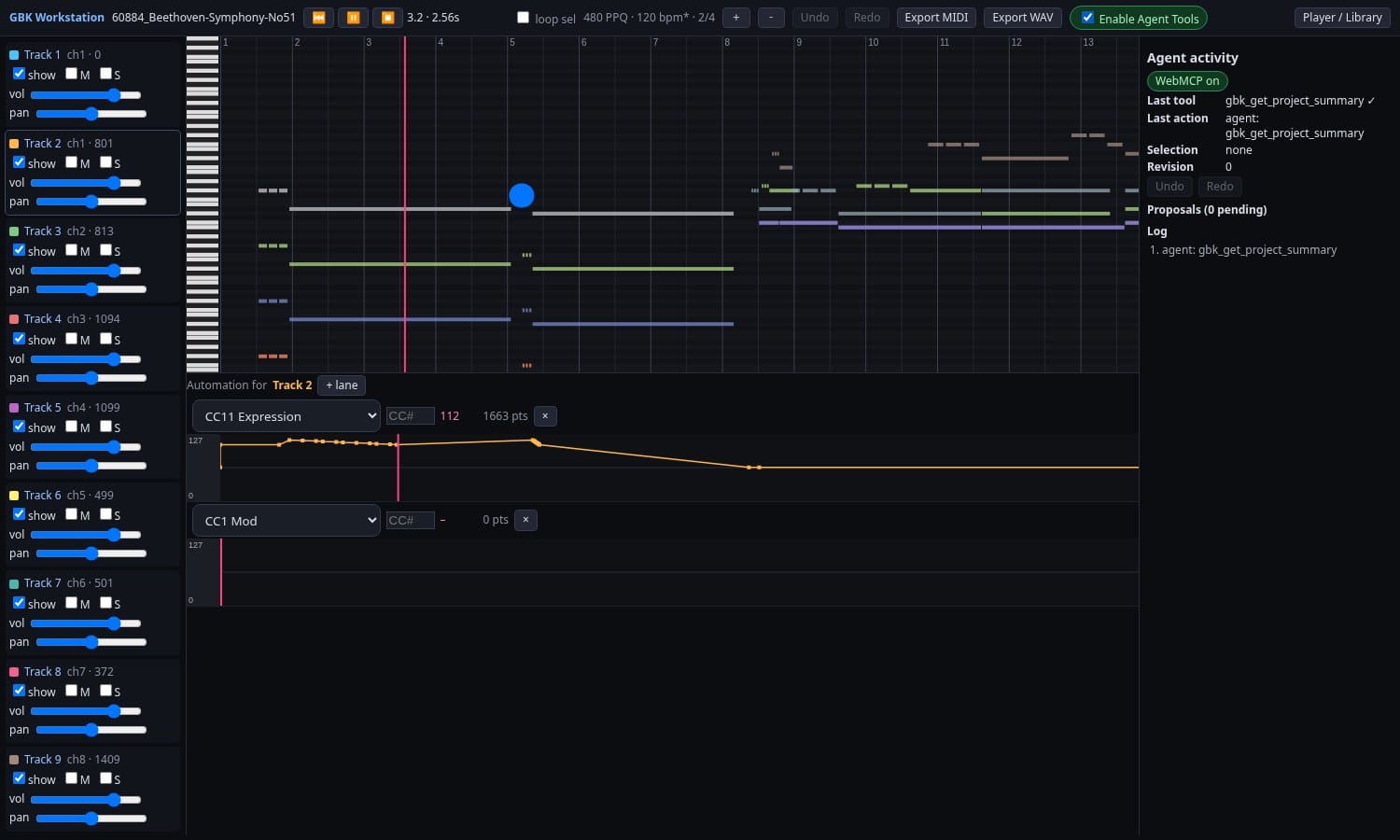
Task: Open the CC1 Mod lane dropdown
Action: pos(286,521)
